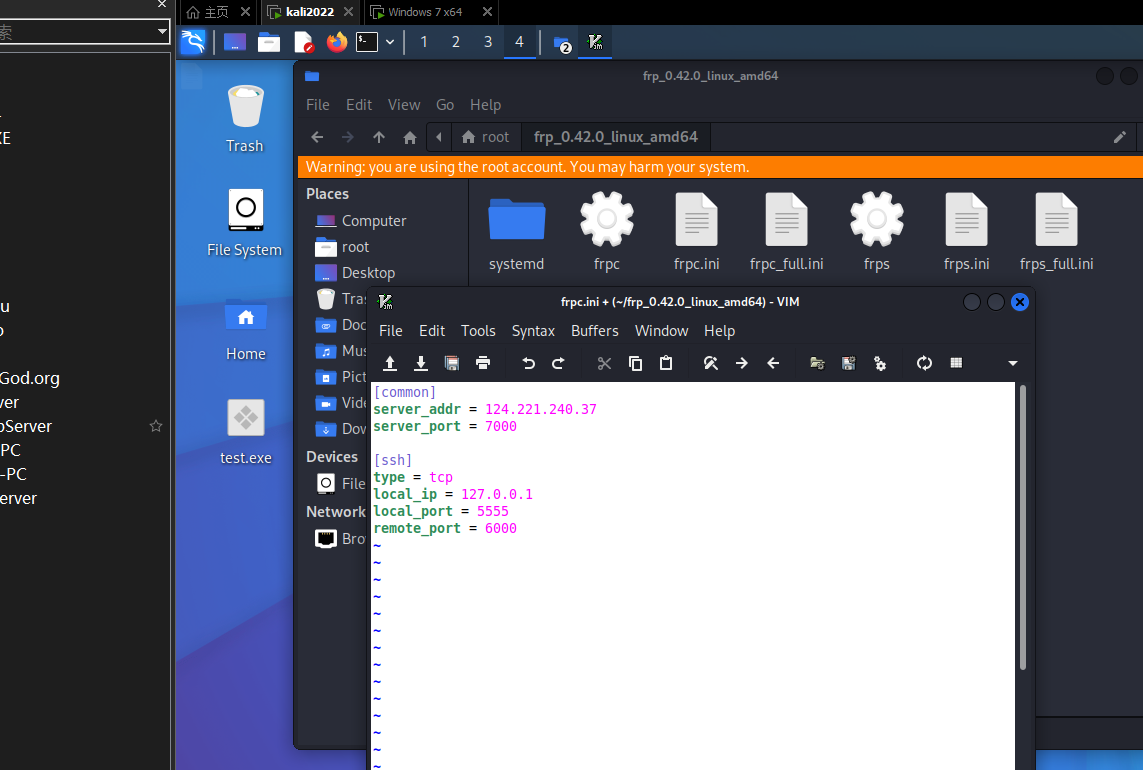Open the VMware library search dropdown

[162, 31]
